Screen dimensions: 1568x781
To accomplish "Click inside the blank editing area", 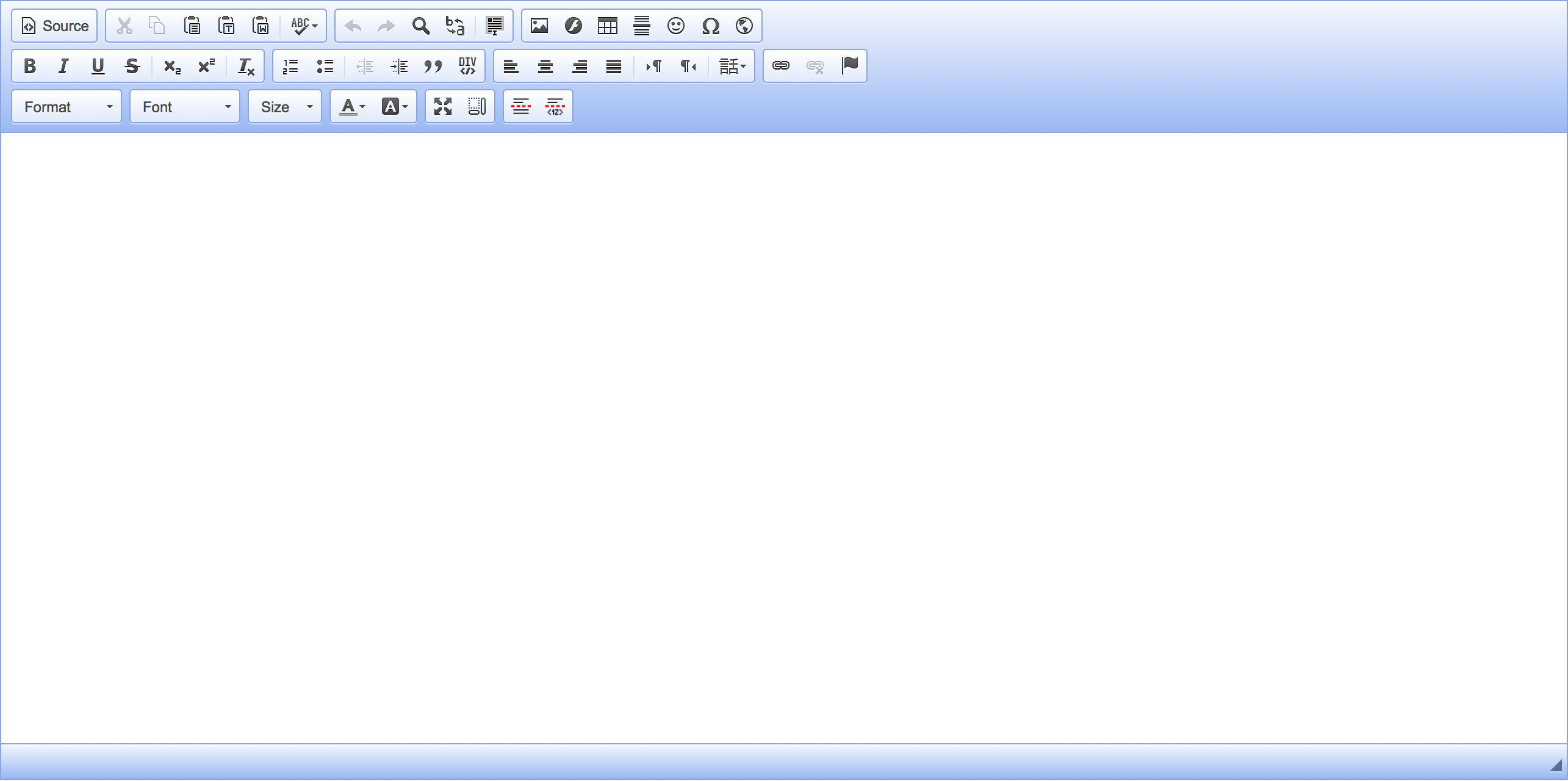I will coord(784,438).
